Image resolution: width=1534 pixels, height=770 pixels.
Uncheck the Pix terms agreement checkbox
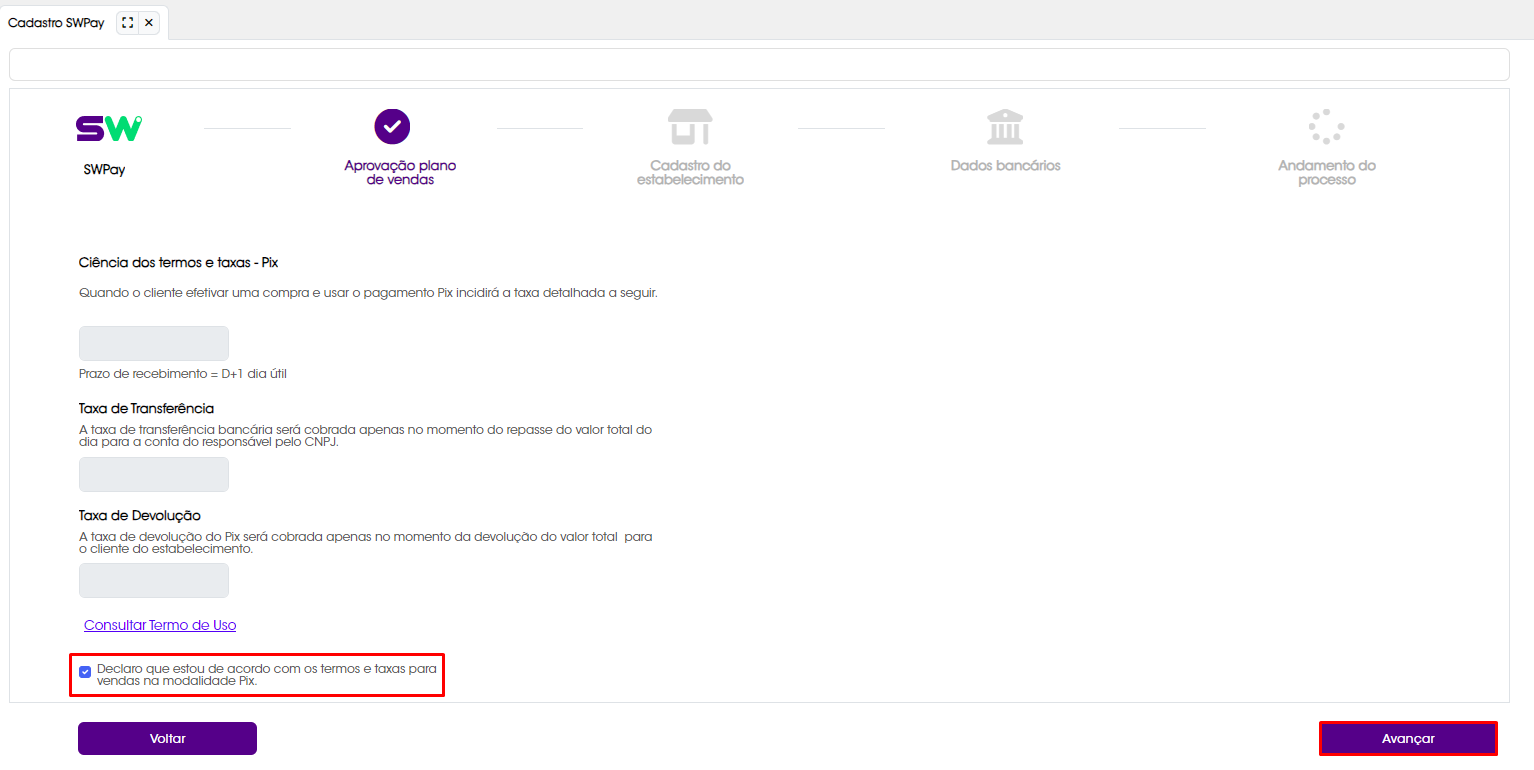click(x=85, y=672)
